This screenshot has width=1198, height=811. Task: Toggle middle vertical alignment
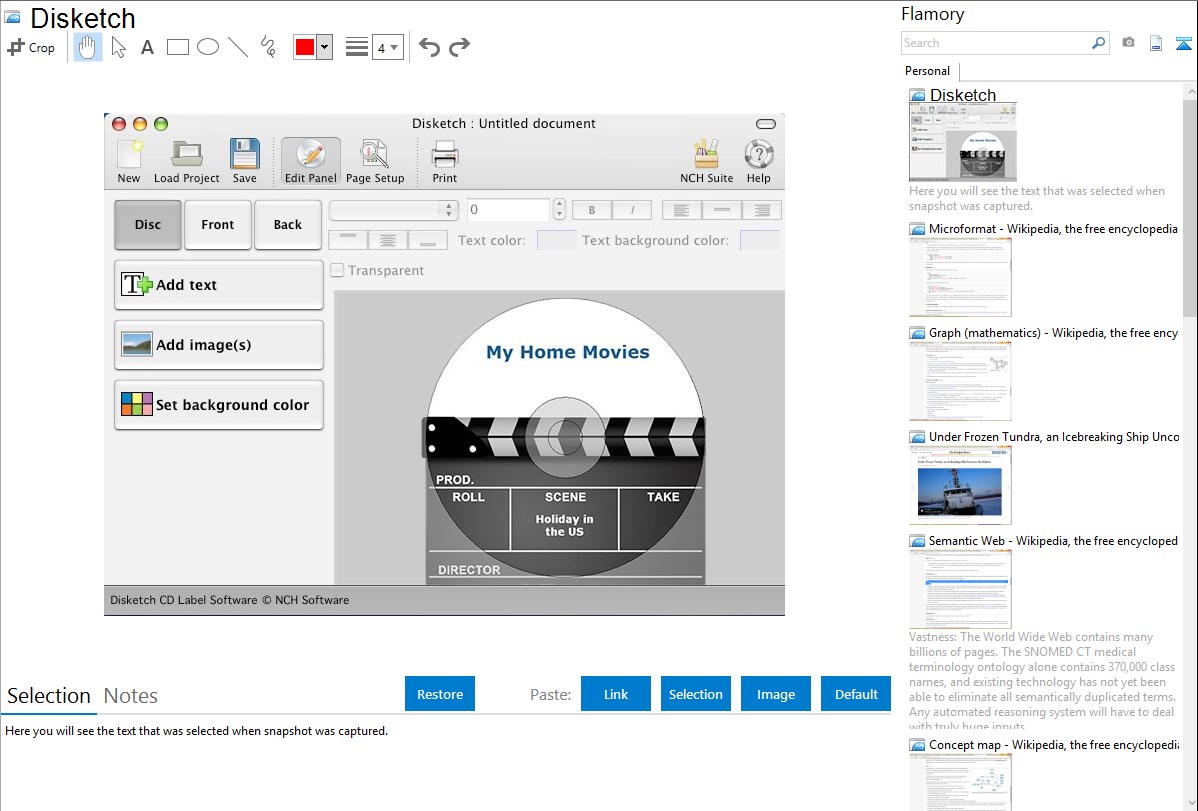point(388,240)
